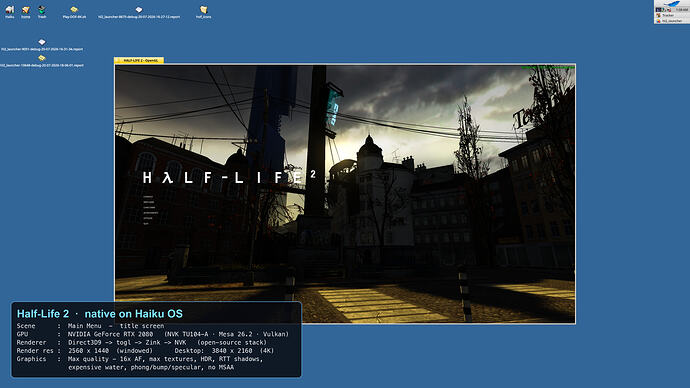Click the HALF-LIFE 2 - OpenGL window tab
The width and height of the screenshot is (690, 388).
coord(139,60)
